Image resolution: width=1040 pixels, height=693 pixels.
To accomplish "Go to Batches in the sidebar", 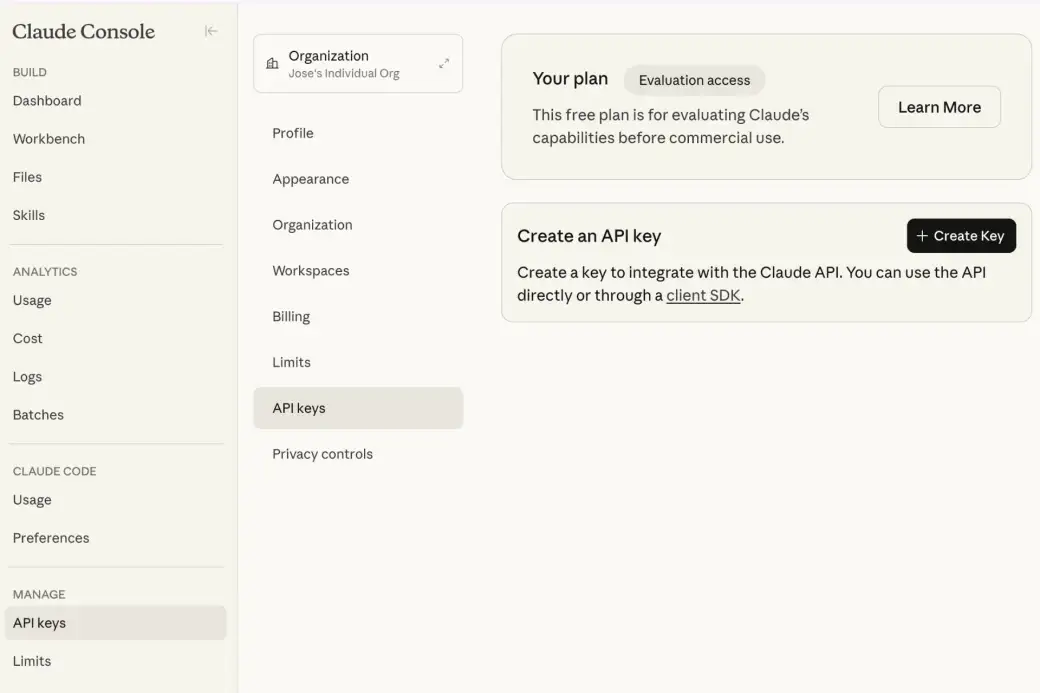I will point(38,415).
